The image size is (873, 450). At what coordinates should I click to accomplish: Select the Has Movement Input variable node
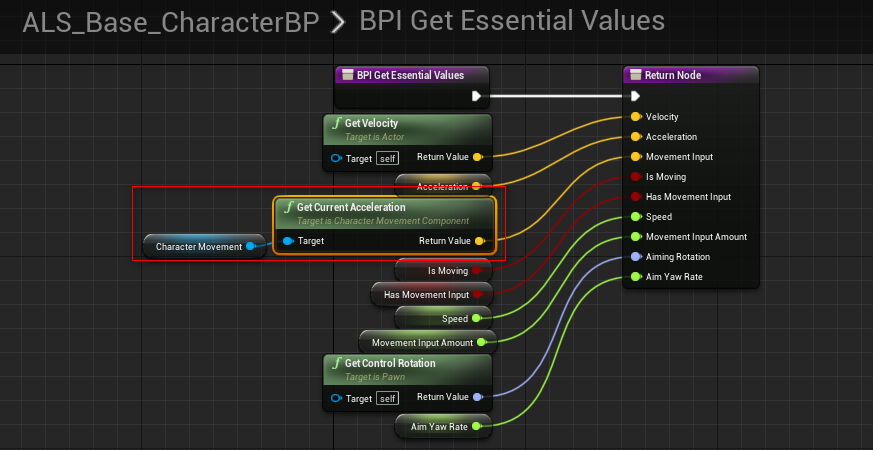426,295
